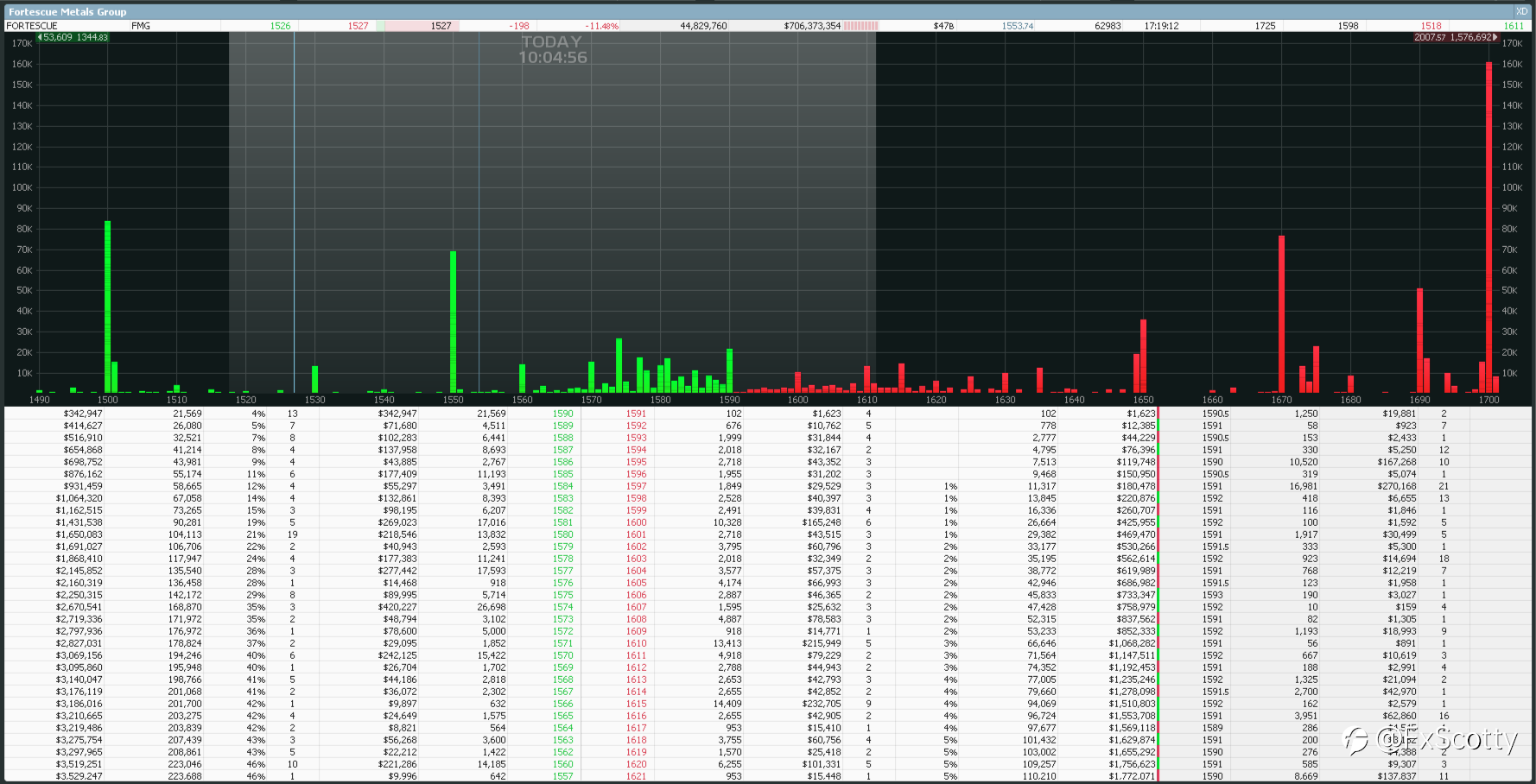Viewport: 1536px width, 784px height.
Task: Click the tall green volume bar at 1550
Action: click(453, 322)
